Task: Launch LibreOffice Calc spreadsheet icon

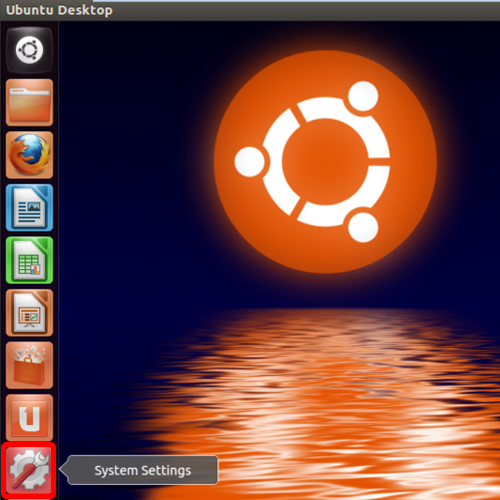Action: point(29,260)
